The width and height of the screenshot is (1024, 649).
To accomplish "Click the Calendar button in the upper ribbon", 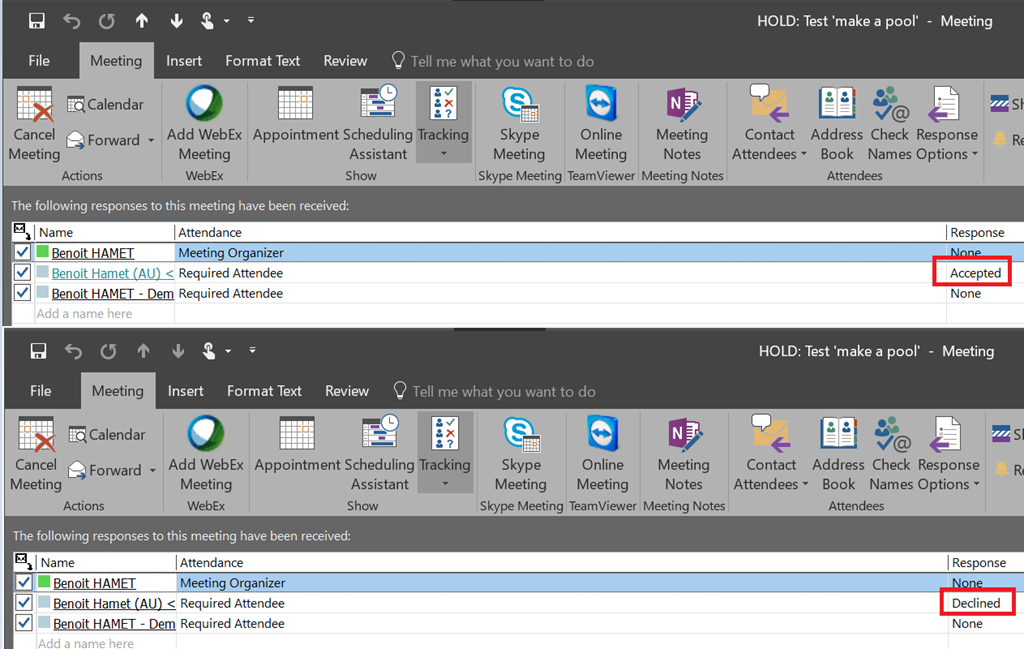I will point(106,104).
